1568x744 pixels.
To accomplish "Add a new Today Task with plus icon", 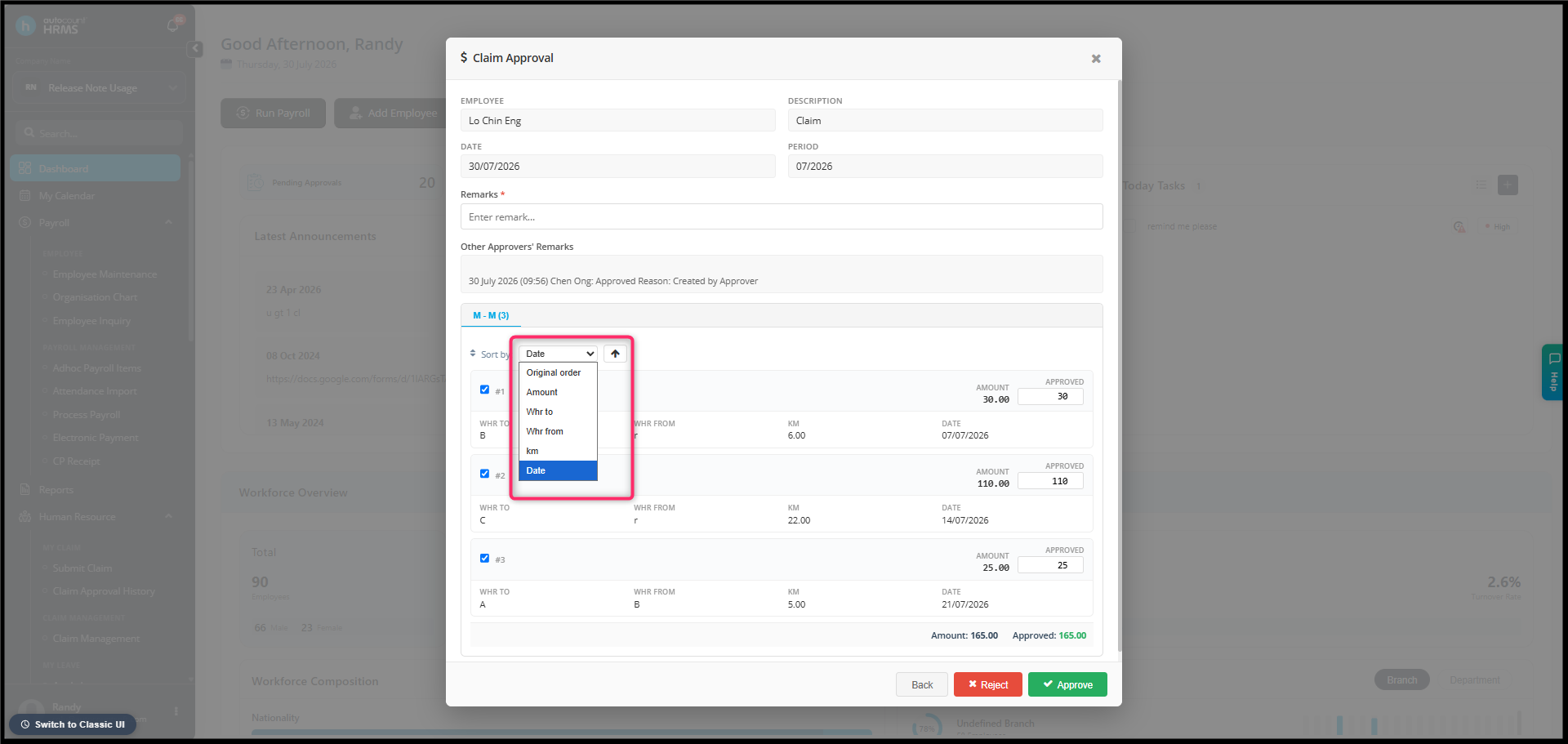I will [1508, 185].
